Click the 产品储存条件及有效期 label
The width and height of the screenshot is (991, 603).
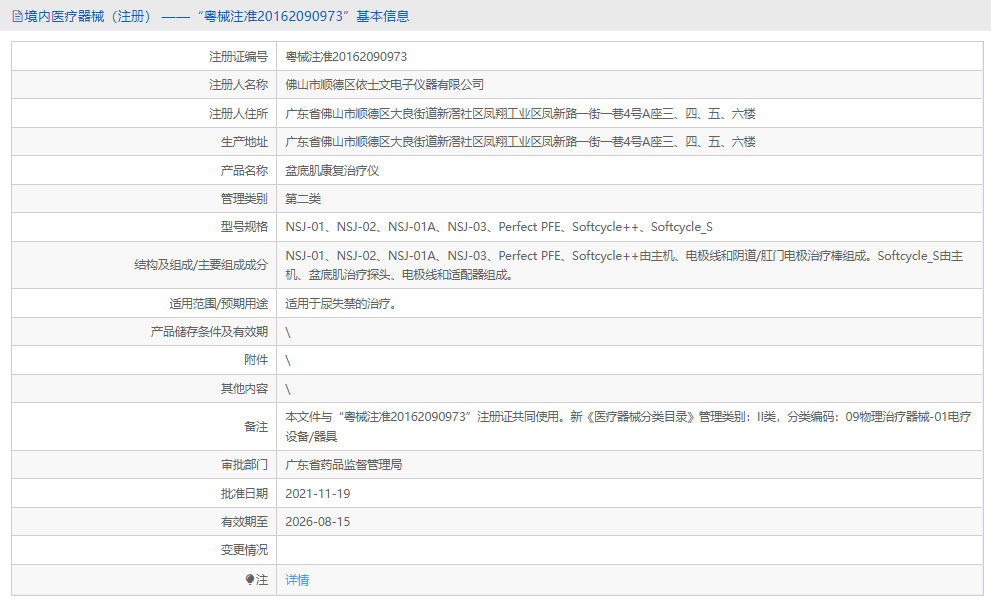click(x=209, y=332)
